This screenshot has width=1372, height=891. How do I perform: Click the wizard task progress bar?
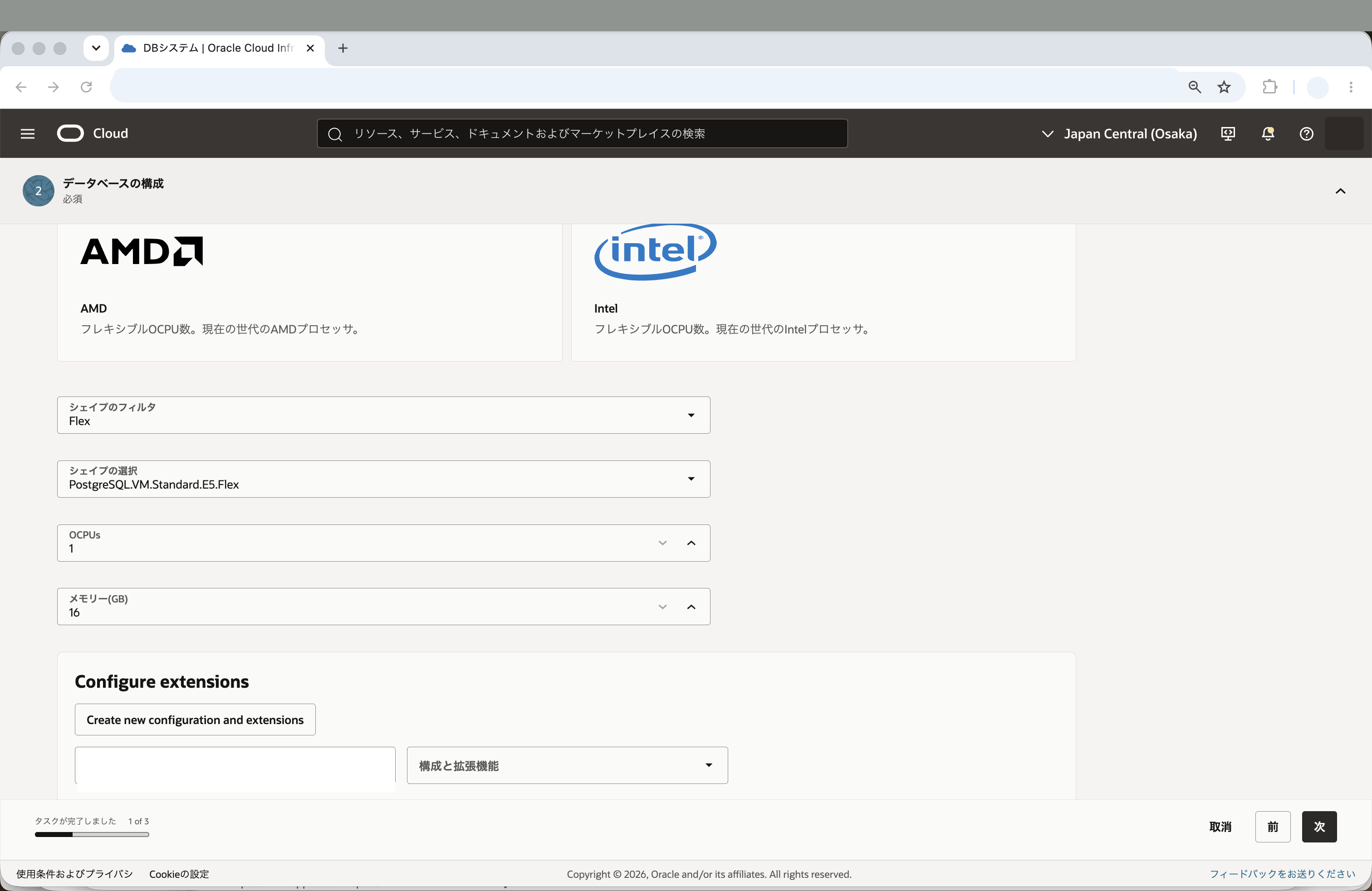click(92, 834)
